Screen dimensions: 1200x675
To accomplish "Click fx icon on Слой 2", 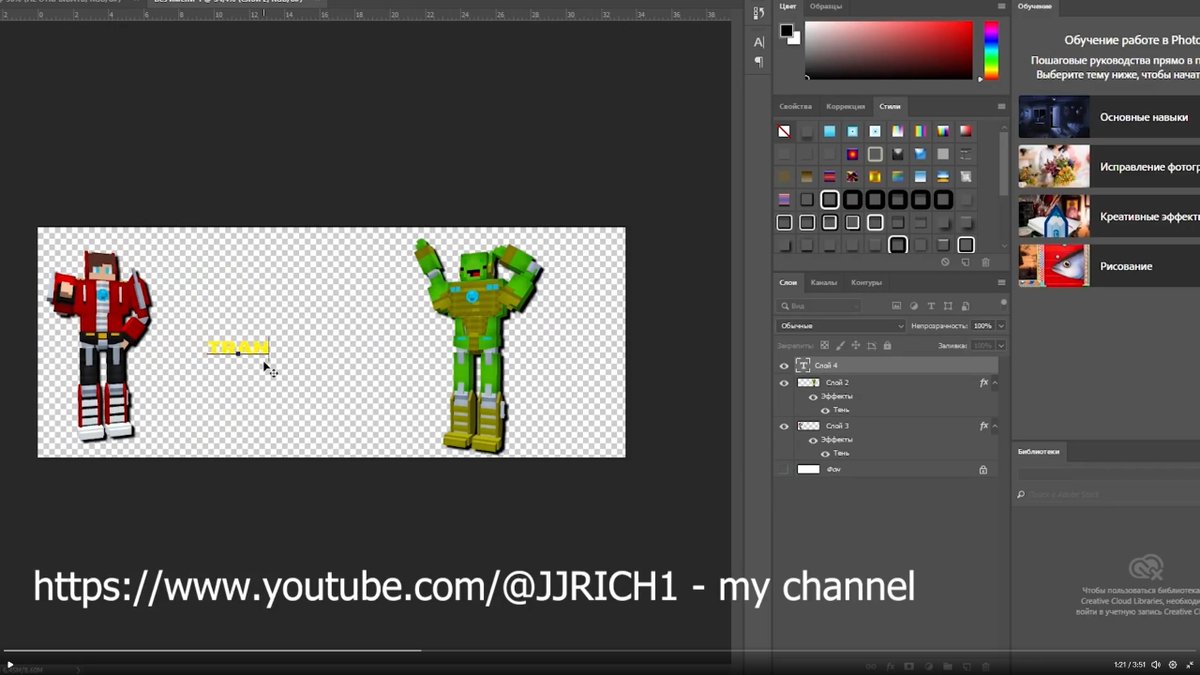I will [x=983, y=383].
